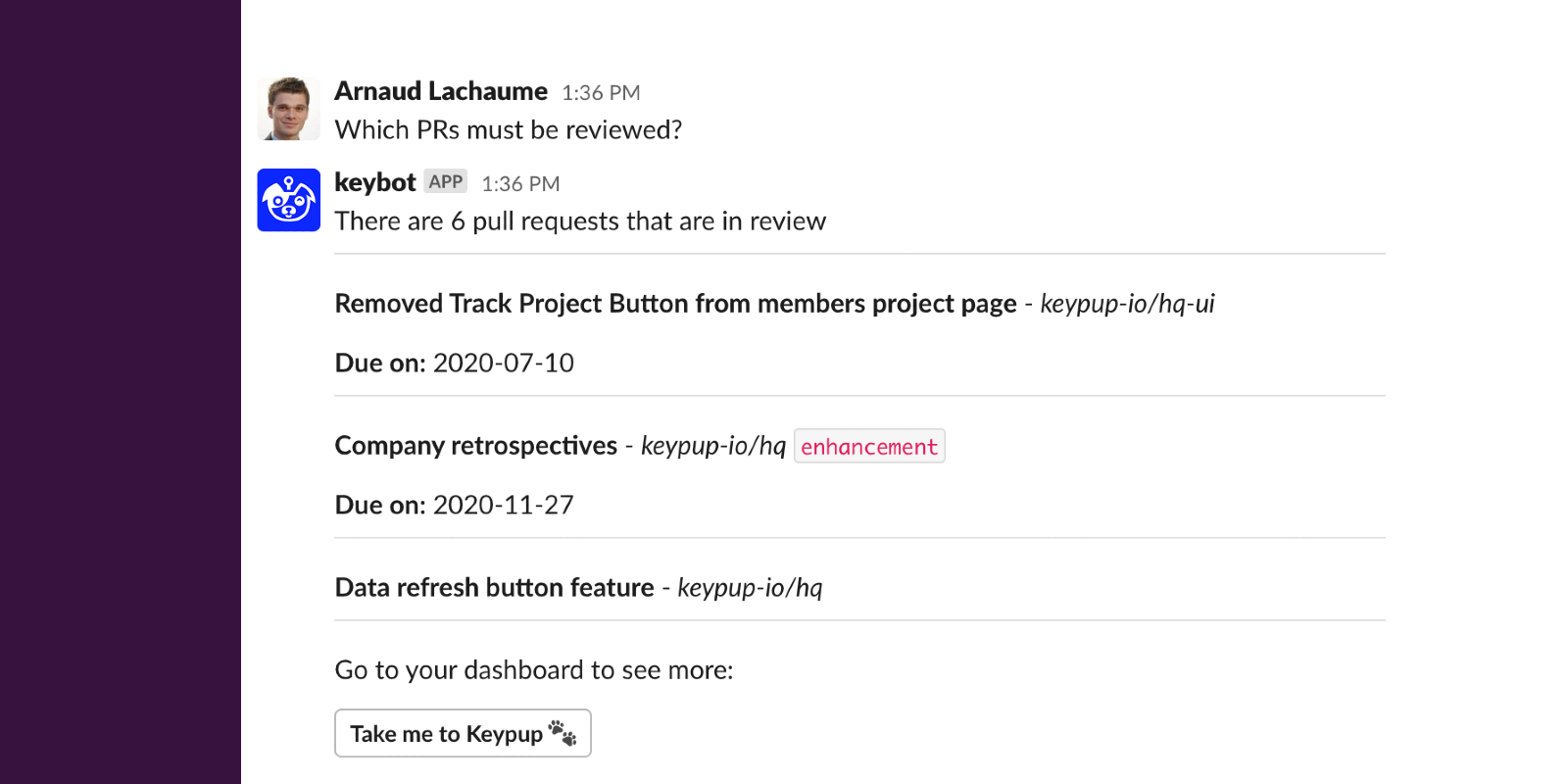Image resolution: width=1568 pixels, height=784 pixels.
Task: Expand the Data refresh button feature entry
Action: click(x=494, y=587)
